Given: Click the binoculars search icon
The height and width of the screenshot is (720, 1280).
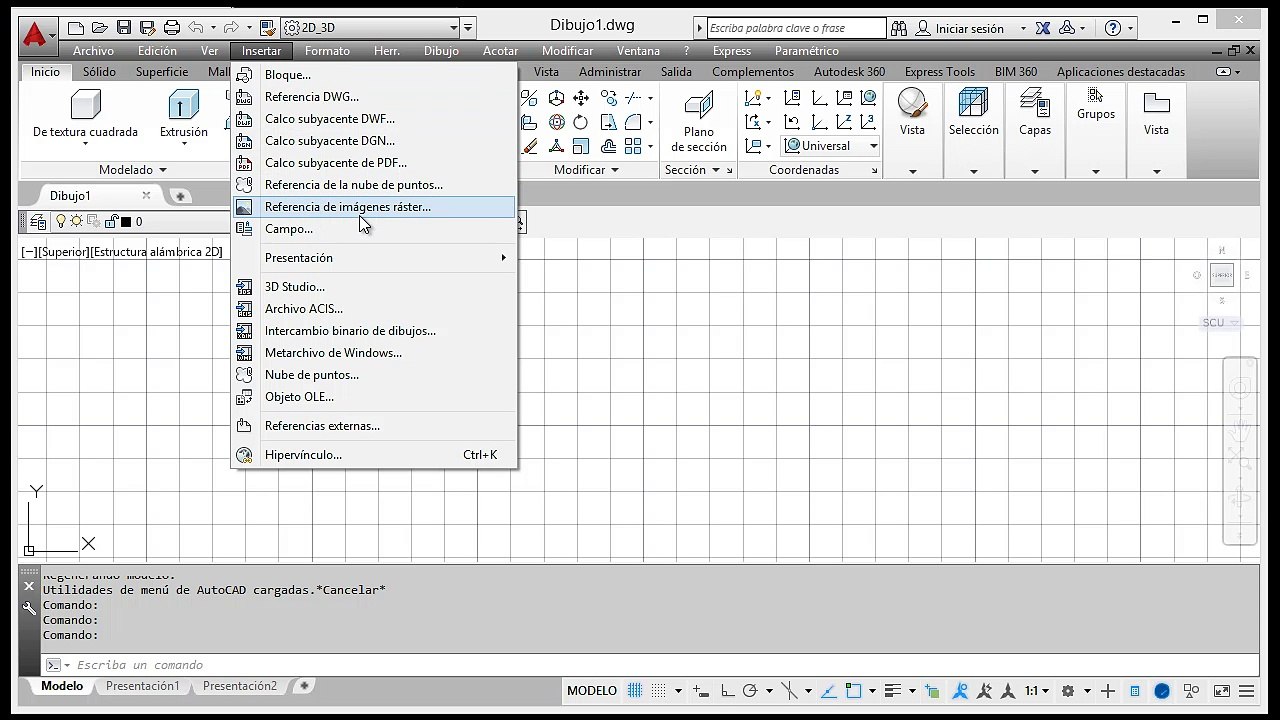Looking at the screenshot, I should [899, 28].
